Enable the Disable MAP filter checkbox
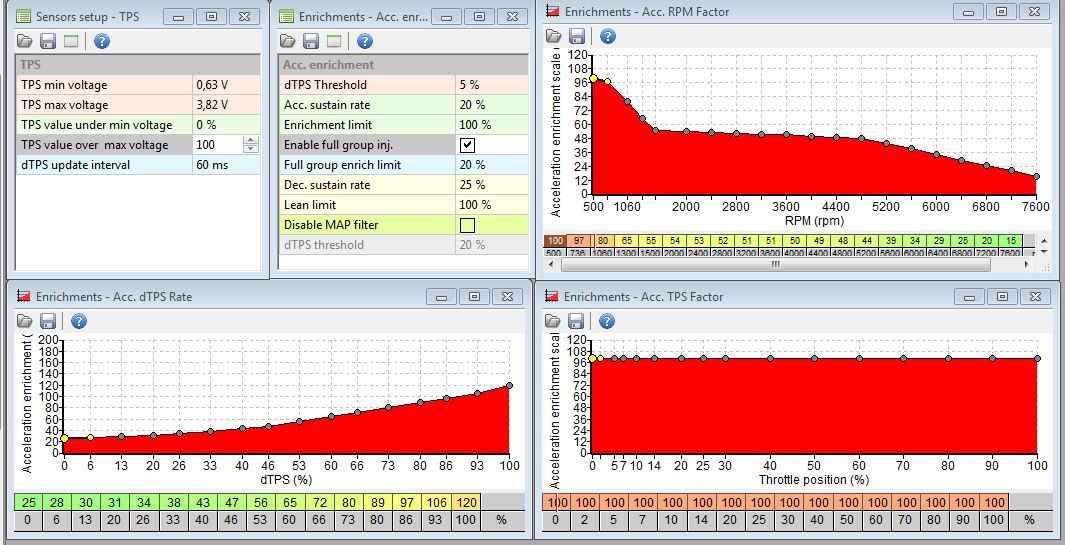The image size is (1065, 545). tap(467, 225)
